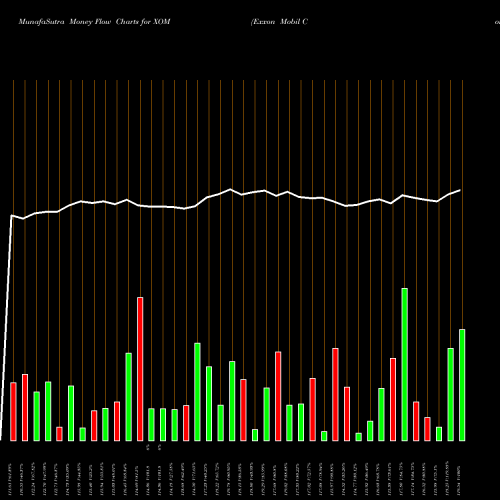Click the last green bar at chart's right end

(x=462, y=385)
